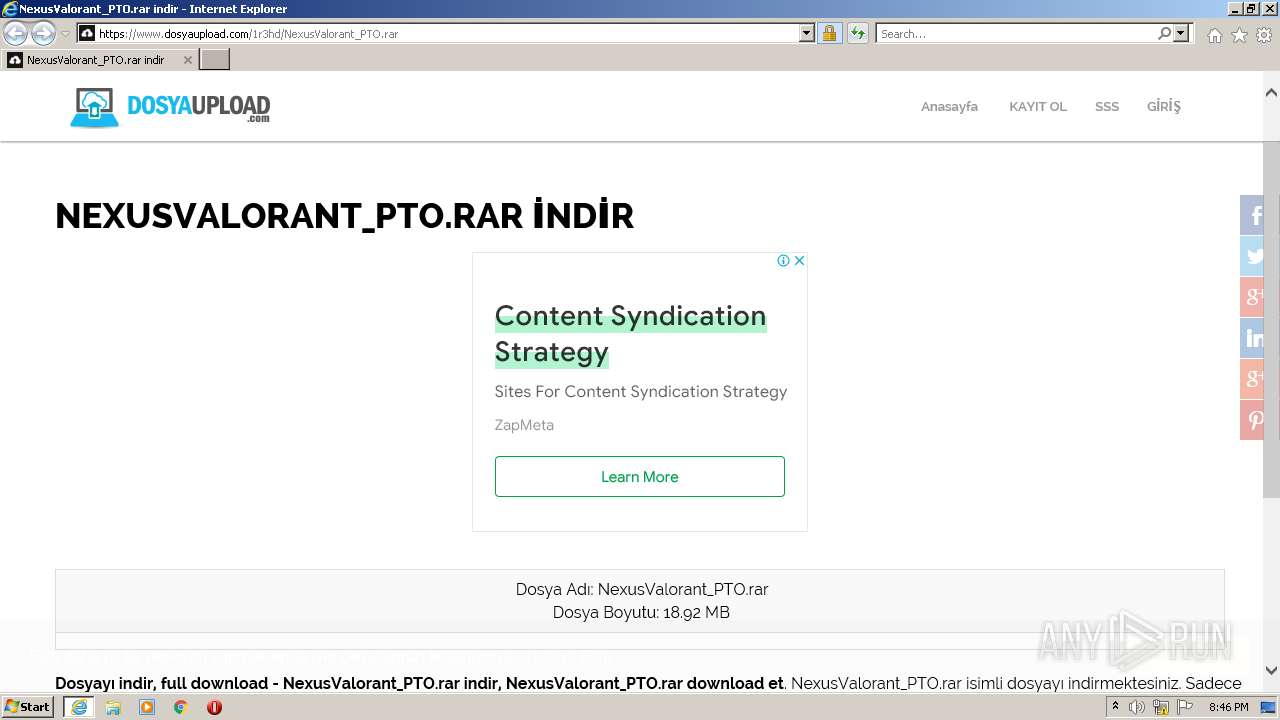The height and width of the screenshot is (720, 1280).
Task: Refresh the page using refresh icon
Action: [x=858, y=34]
